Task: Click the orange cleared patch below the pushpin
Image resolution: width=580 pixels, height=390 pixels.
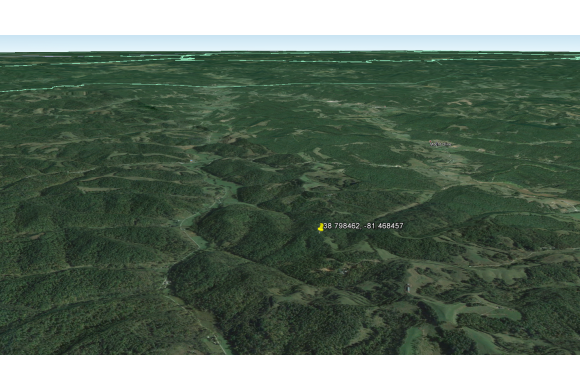Action: coord(326,270)
